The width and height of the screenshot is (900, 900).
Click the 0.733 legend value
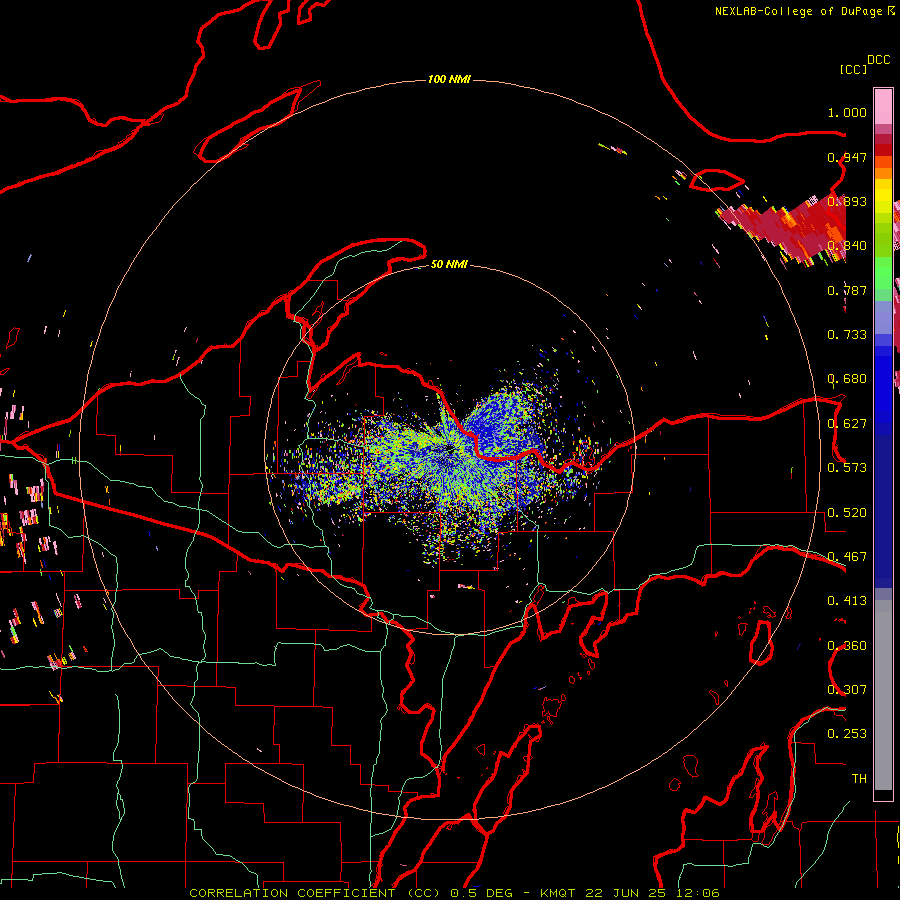(x=847, y=335)
